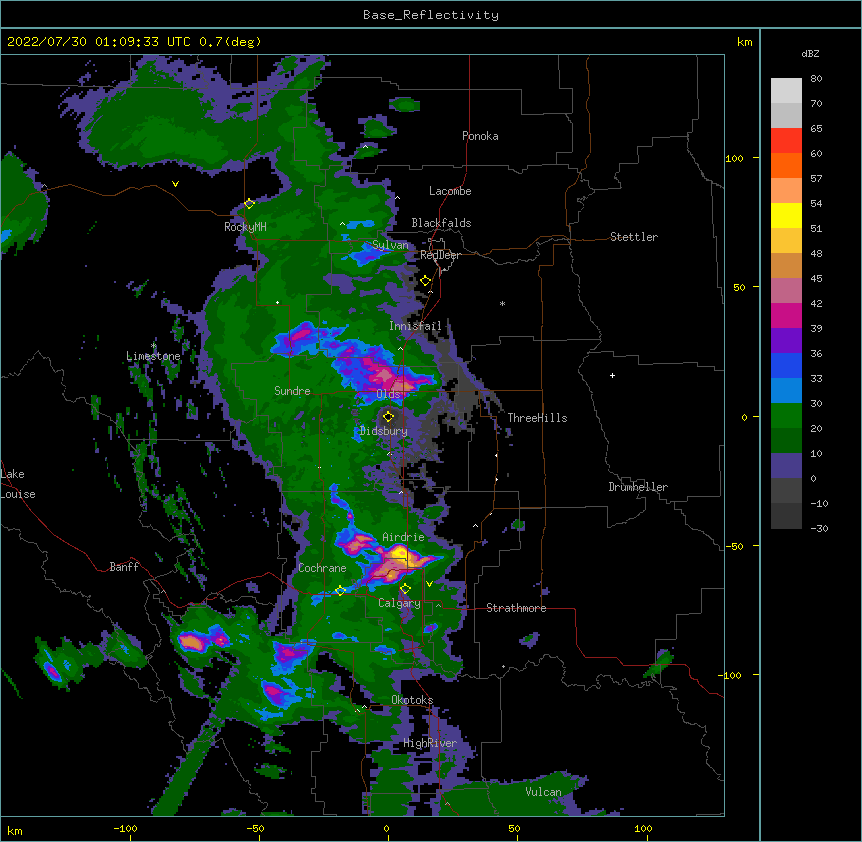
Task: Pick the magenta 39-42 dBZ legend swatch
Action: click(x=786, y=315)
